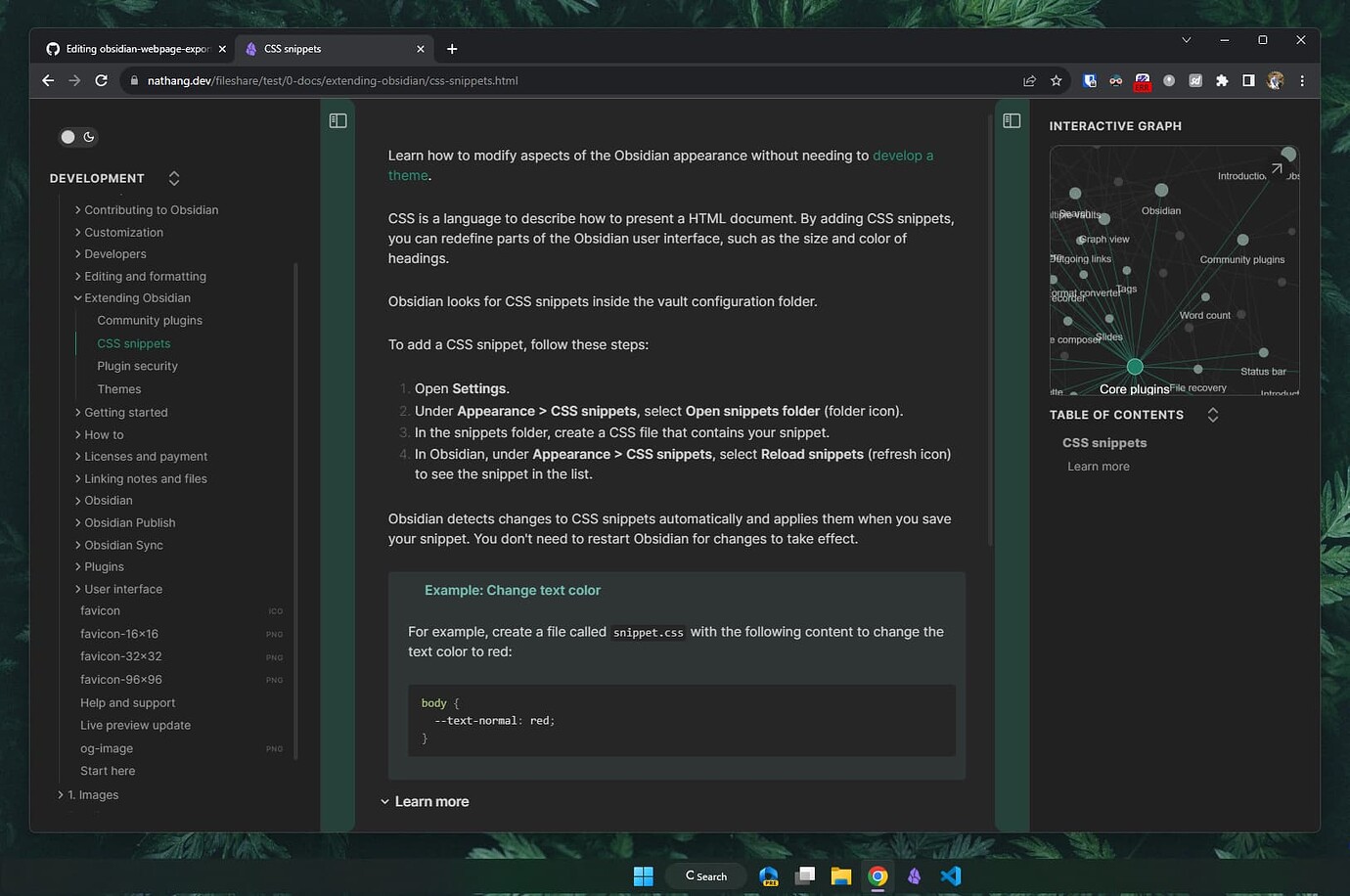Bookmark this page with the star icon
This screenshot has width=1350, height=896.
click(x=1057, y=81)
